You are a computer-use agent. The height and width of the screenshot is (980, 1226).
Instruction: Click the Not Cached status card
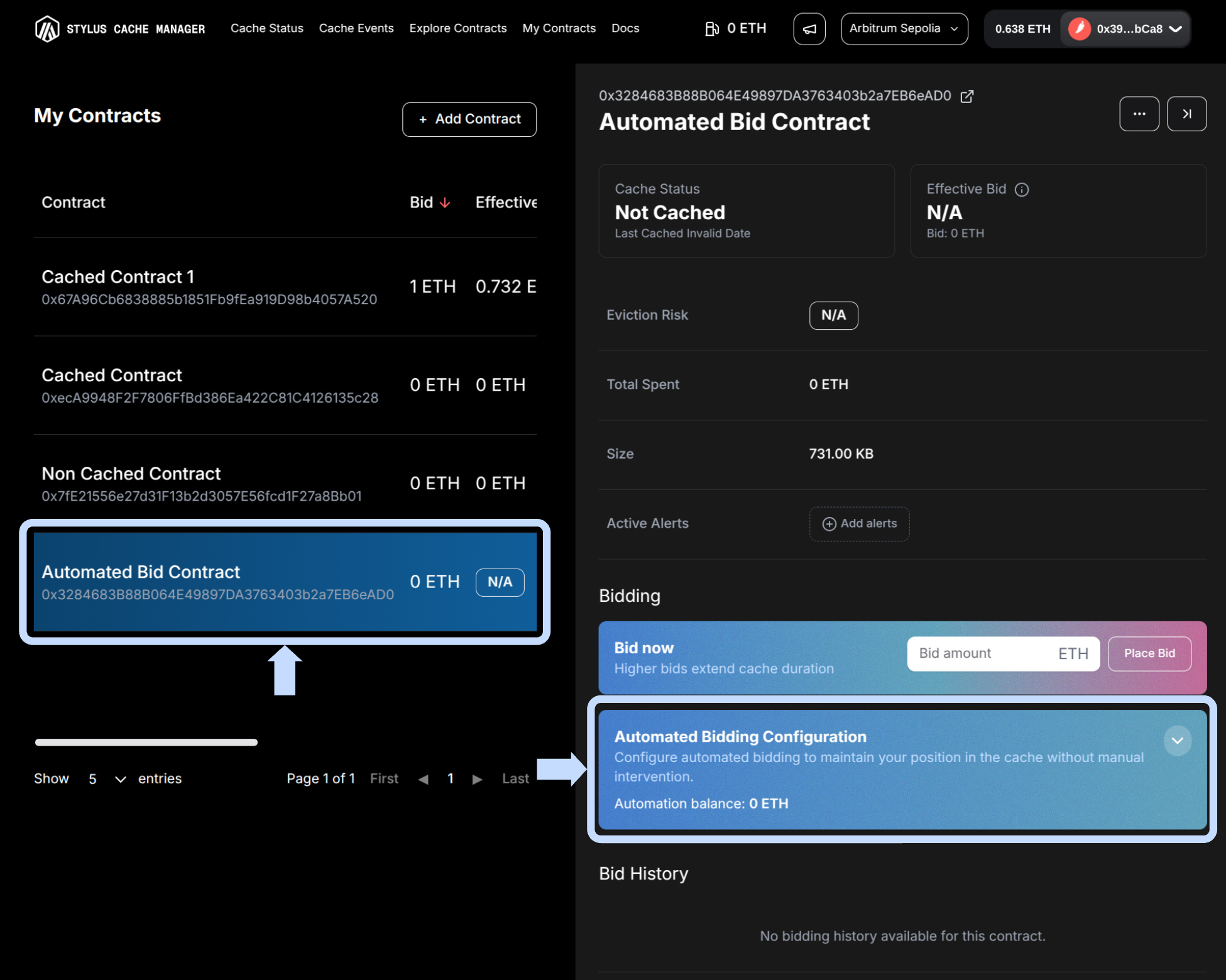(x=747, y=211)
